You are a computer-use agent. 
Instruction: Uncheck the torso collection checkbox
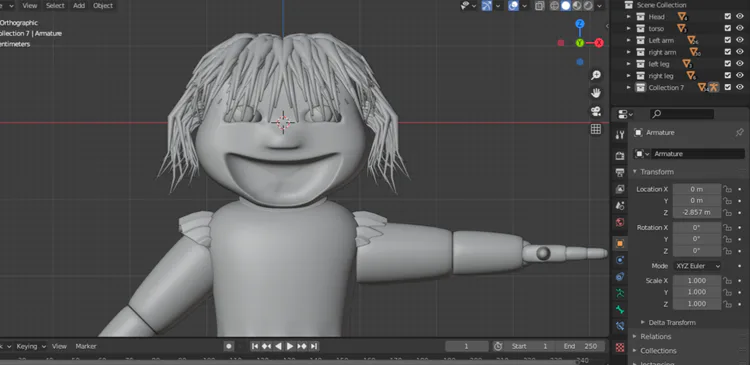(x=728, y=29)
